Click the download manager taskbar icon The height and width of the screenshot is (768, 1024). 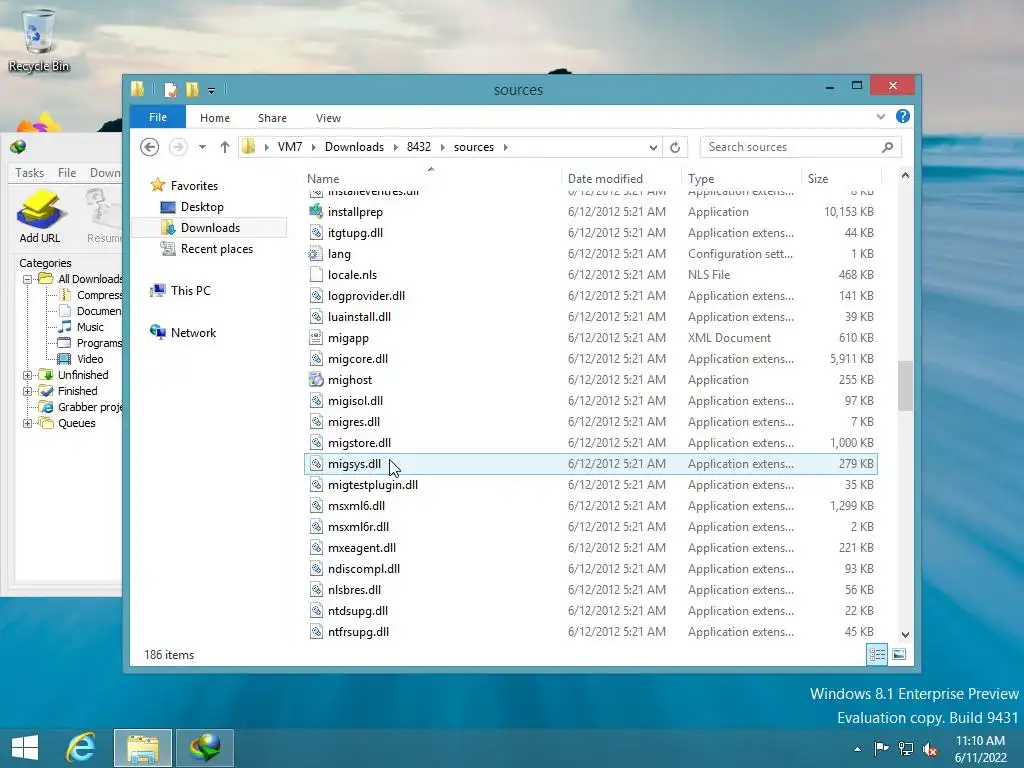click(x=205, y=748)
